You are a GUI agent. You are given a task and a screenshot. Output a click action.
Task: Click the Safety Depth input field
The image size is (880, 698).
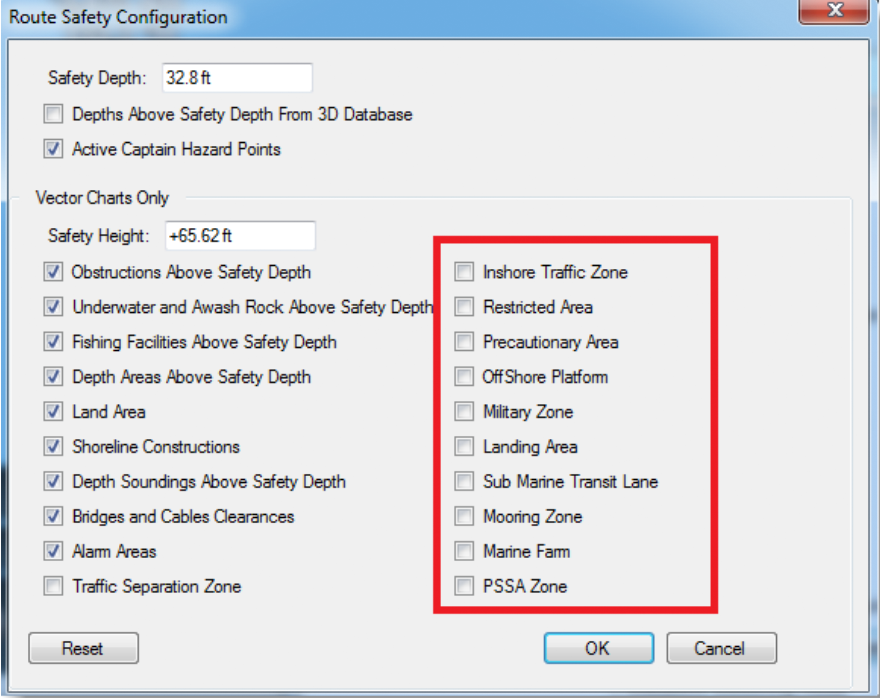(x=237, y=77)
